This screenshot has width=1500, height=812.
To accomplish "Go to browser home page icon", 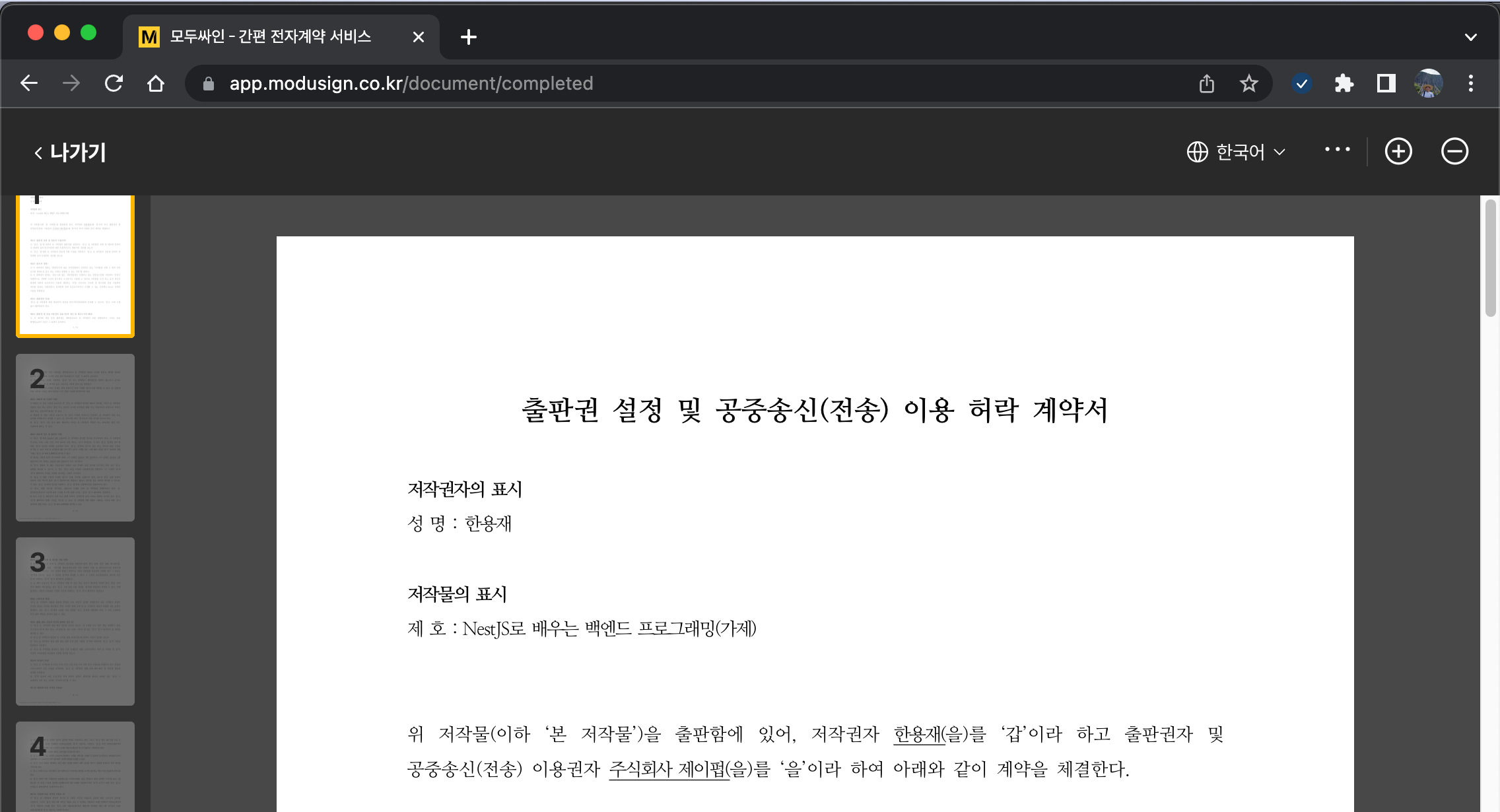I will 156,83.
